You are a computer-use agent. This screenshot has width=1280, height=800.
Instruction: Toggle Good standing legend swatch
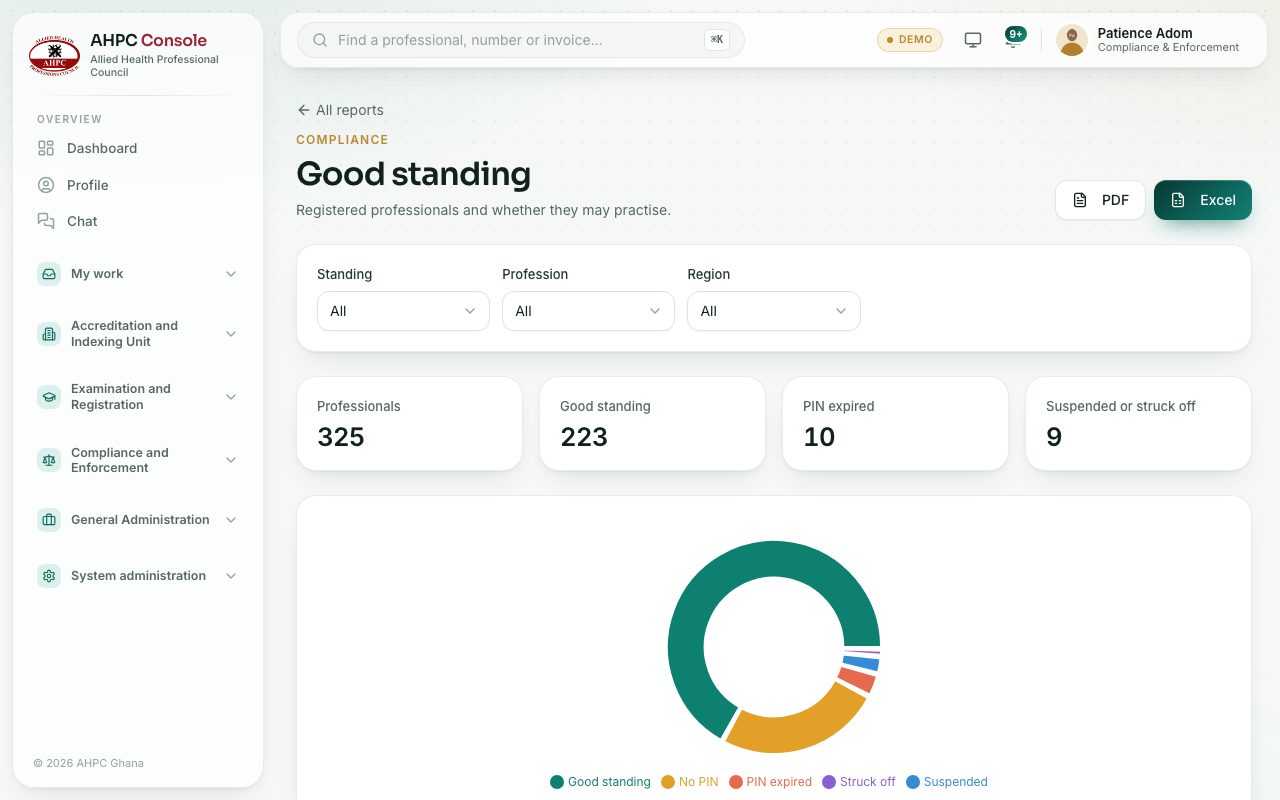(557, 782)
